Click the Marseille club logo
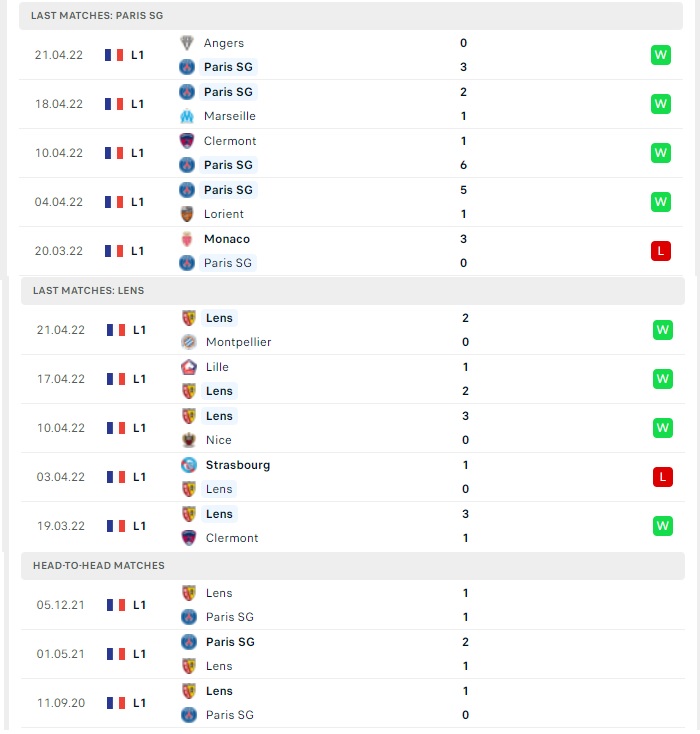Image resolution: width=700 pixels, height=734 pixels. (x=187, y=116)
